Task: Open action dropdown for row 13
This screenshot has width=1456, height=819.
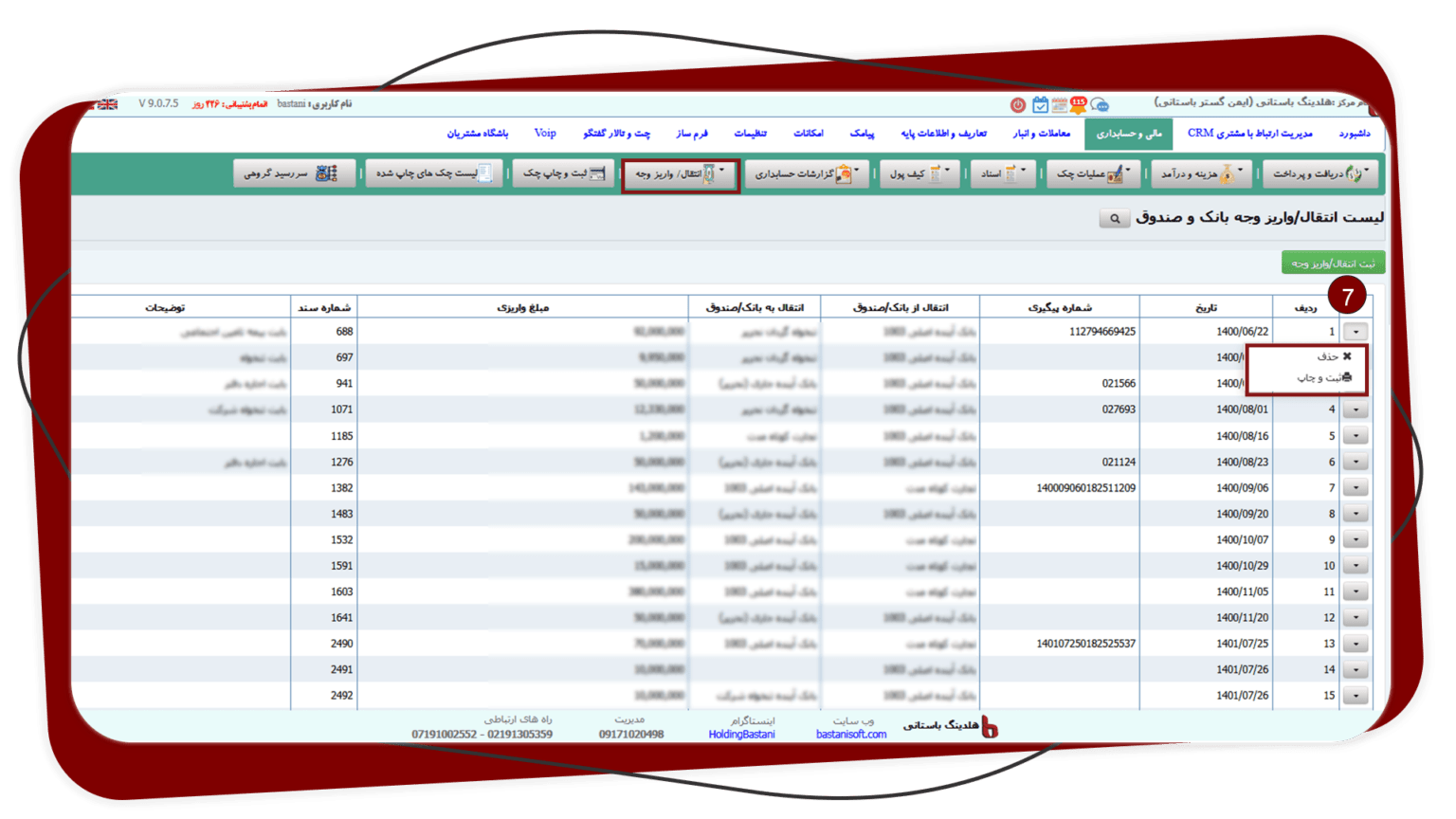Action: 1356,644
